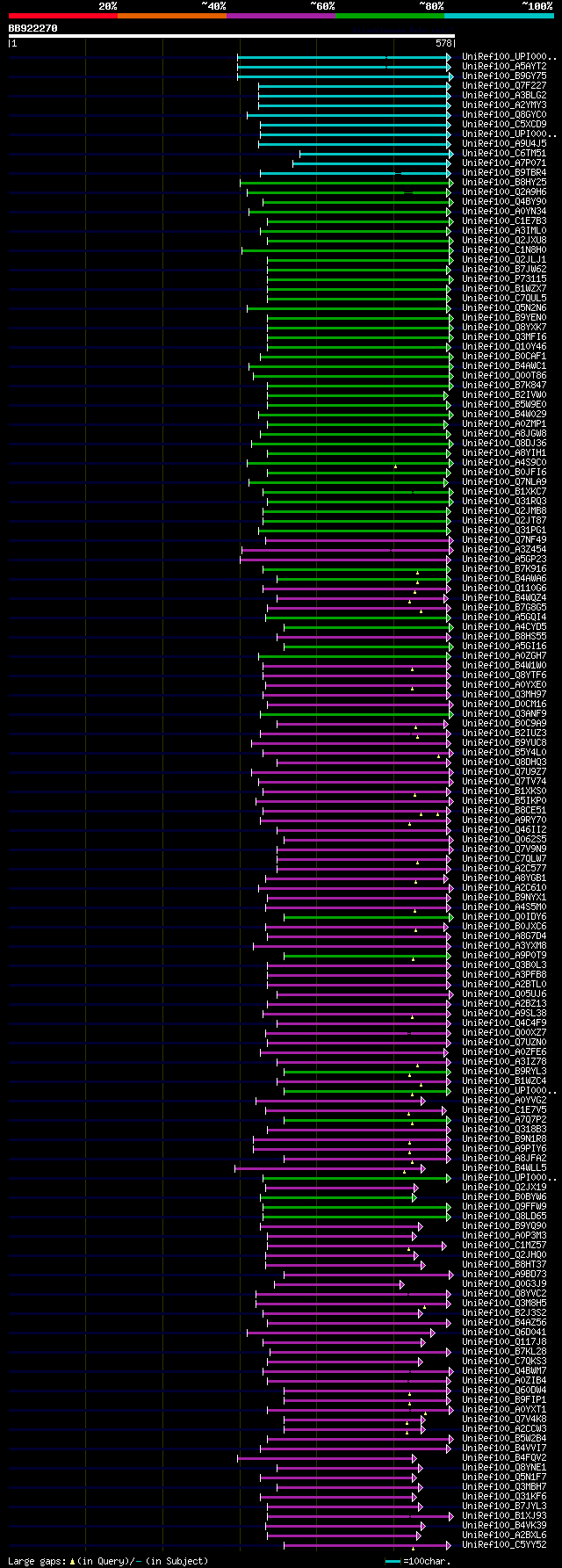Image resolution: width=562 pixels, height=1568 pixels.
Task: Select the UniRef100_B9TBR4 label
Action: point(504,173)
